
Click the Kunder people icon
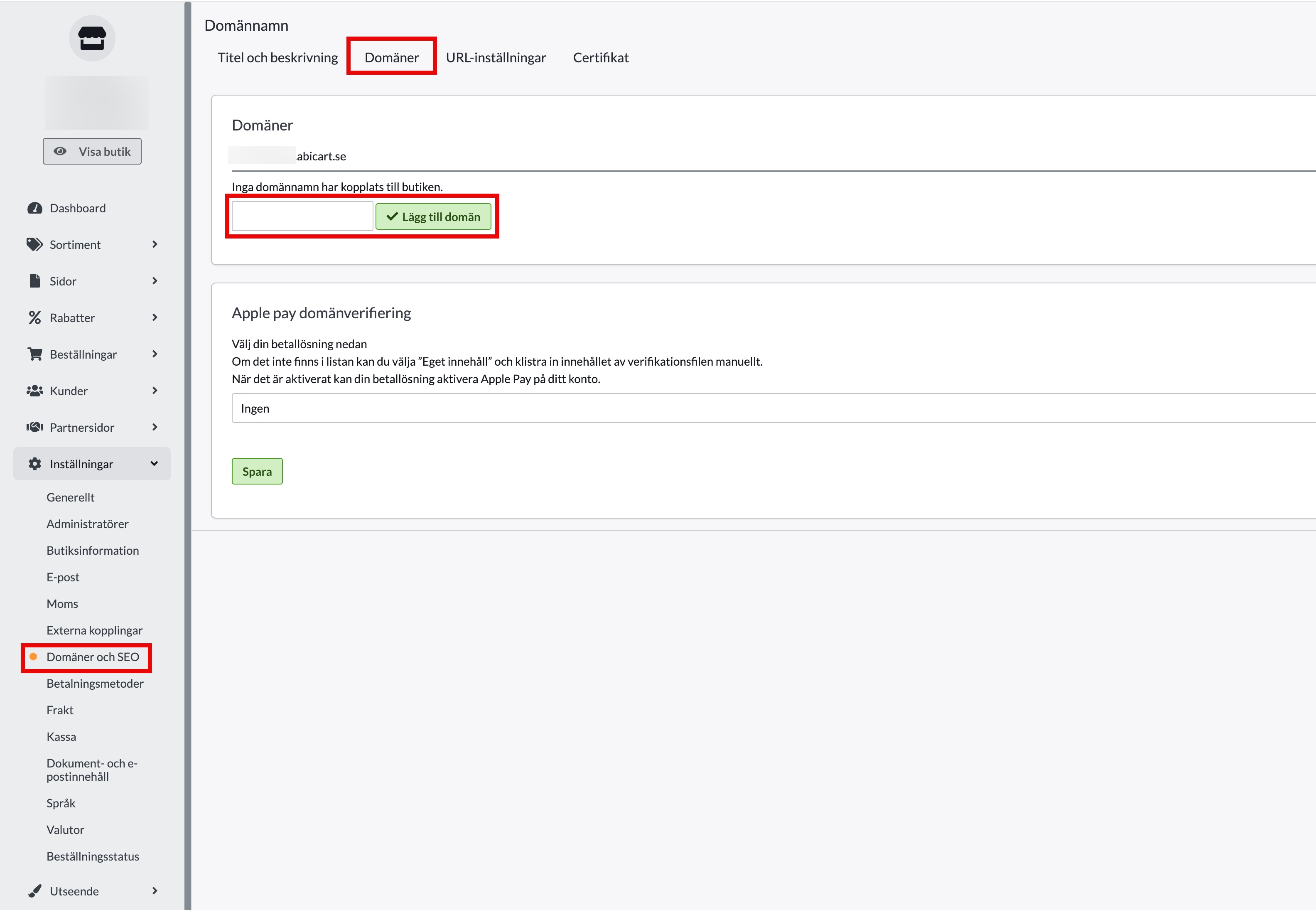click(35, 391)
